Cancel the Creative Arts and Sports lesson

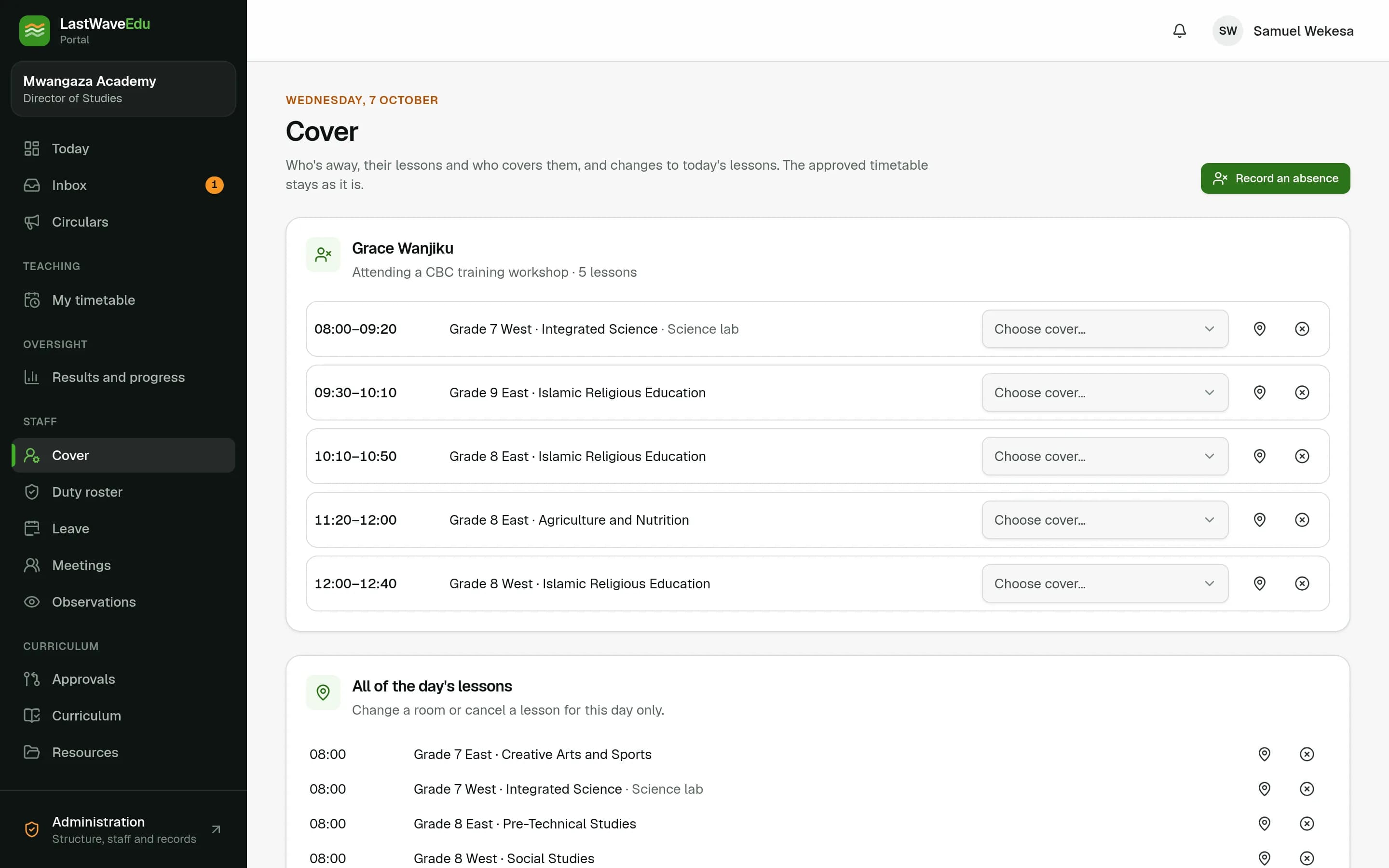click(1307, 754)
